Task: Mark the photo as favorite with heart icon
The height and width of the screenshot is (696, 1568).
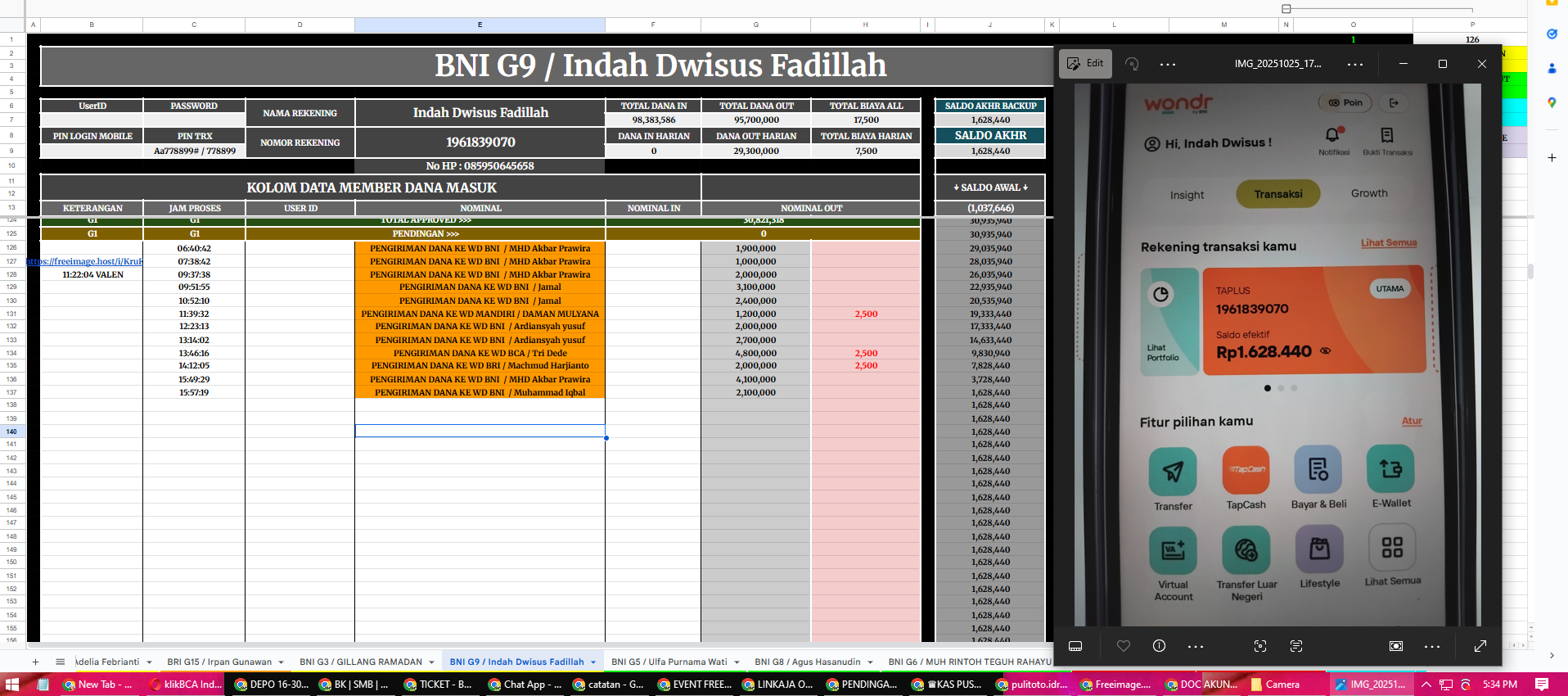Action: (1124, 646)
